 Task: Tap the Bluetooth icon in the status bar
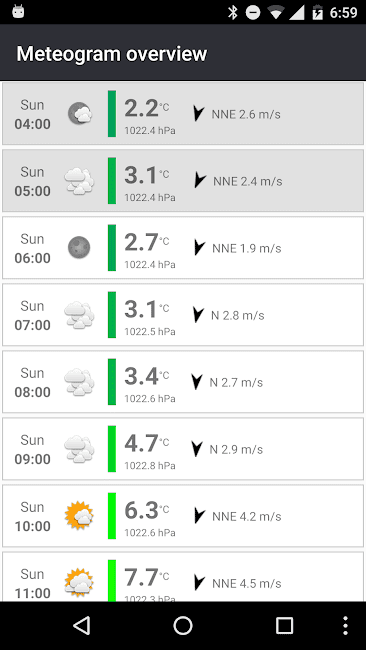(233, 12)
